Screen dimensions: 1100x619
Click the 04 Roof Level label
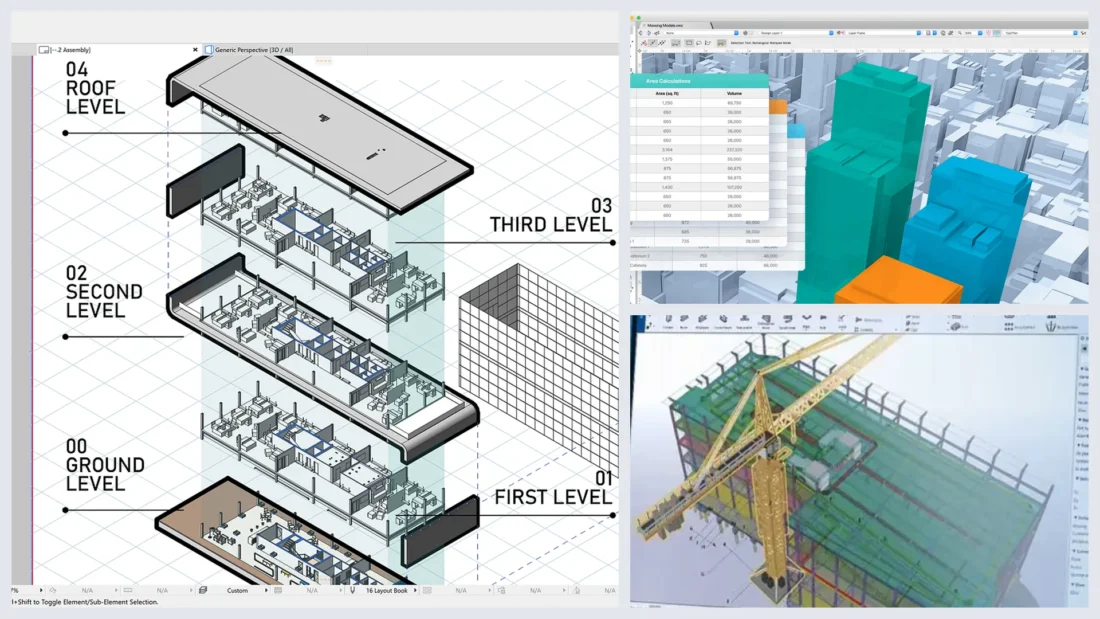95,88
